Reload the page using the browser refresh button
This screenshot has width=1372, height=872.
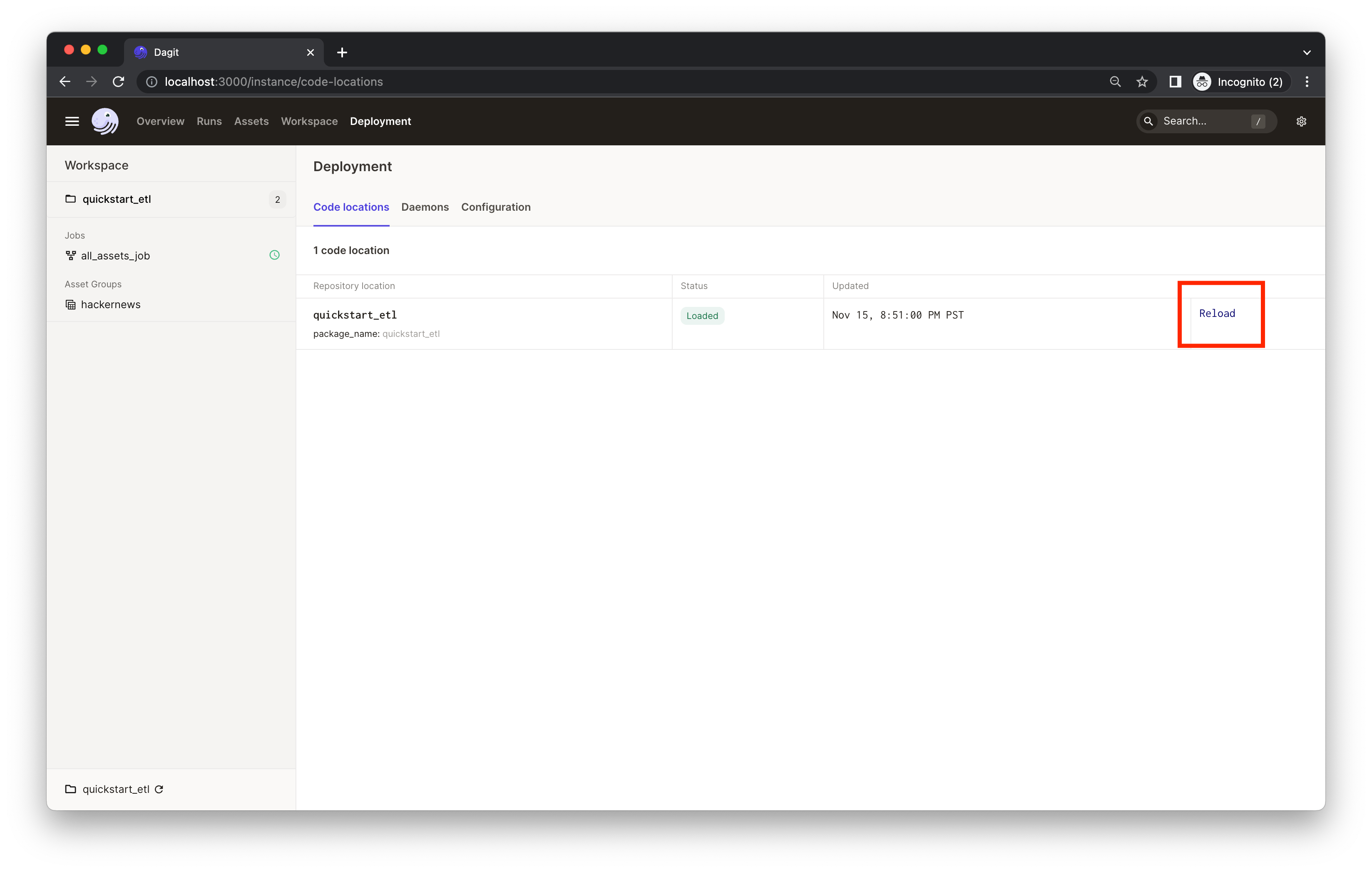(x=119, y=82)
